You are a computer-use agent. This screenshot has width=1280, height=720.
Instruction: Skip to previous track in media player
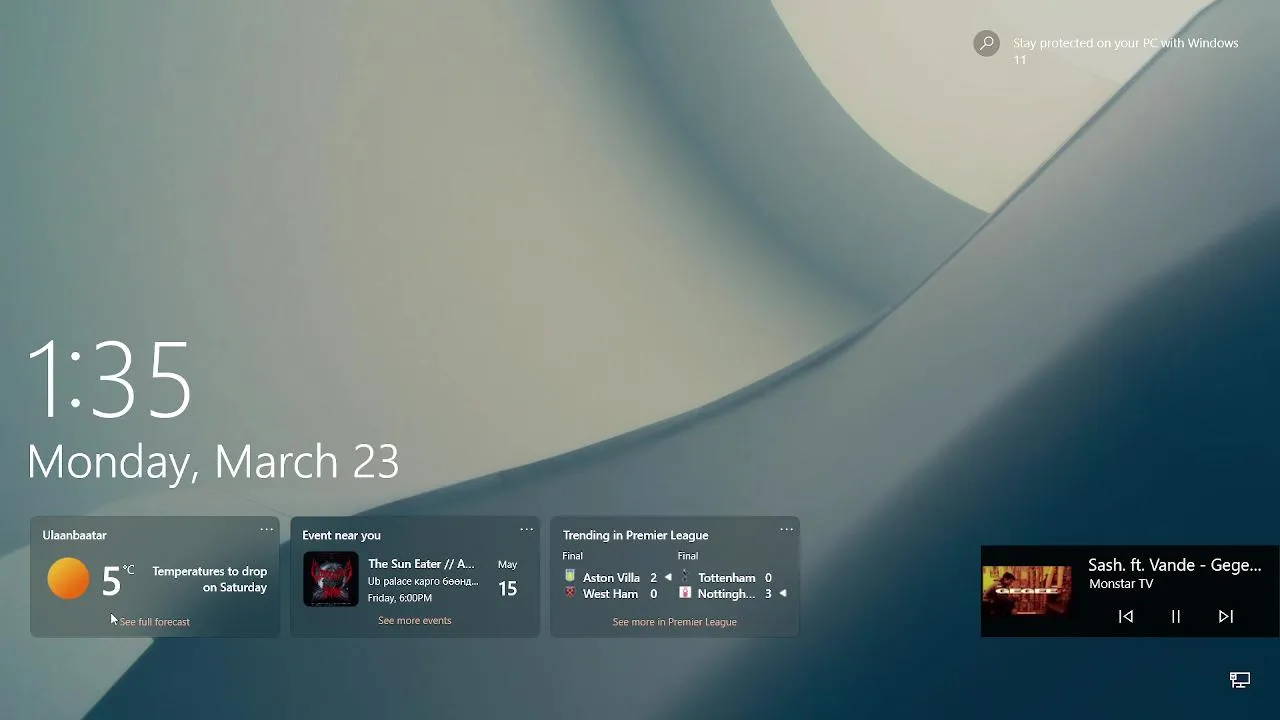pos(1126,617)
